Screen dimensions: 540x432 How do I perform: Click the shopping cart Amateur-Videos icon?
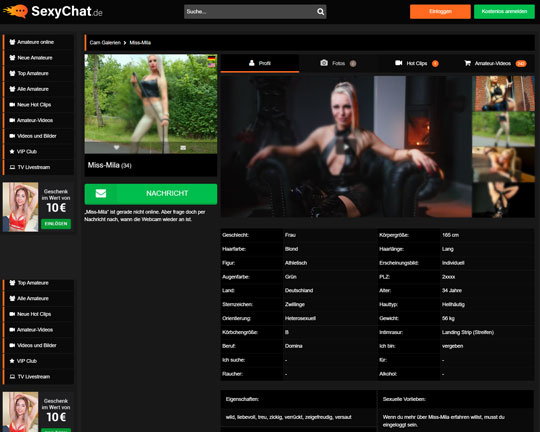[x=467, y=63]
